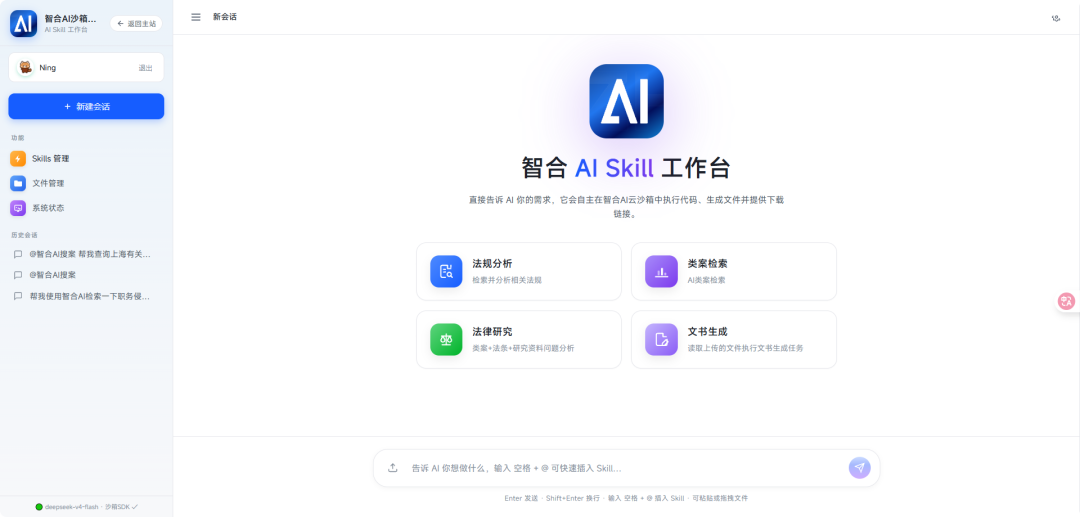Open history chat '帮我使用智合AI检索一下职务侵…'
The width and height of the screenshot is (1080, 517).
(86, 296)
